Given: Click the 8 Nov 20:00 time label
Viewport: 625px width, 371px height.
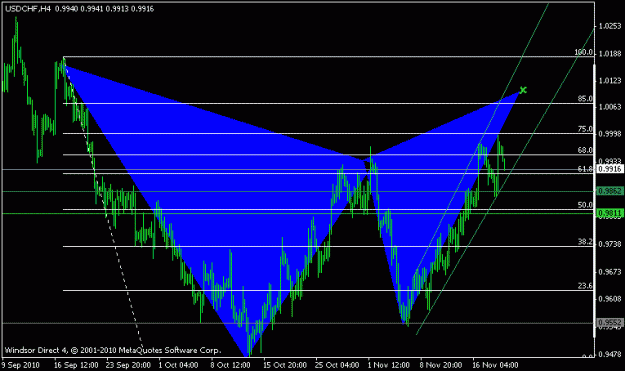Looking at the screenshot, I should coord(440,365).
